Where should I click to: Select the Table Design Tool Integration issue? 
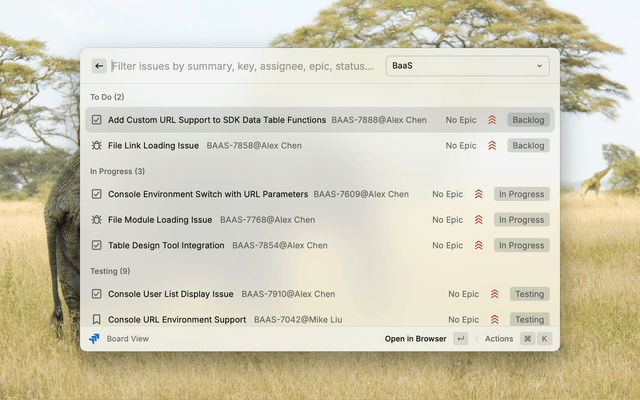pyautogui.click(x=166, y=245)
